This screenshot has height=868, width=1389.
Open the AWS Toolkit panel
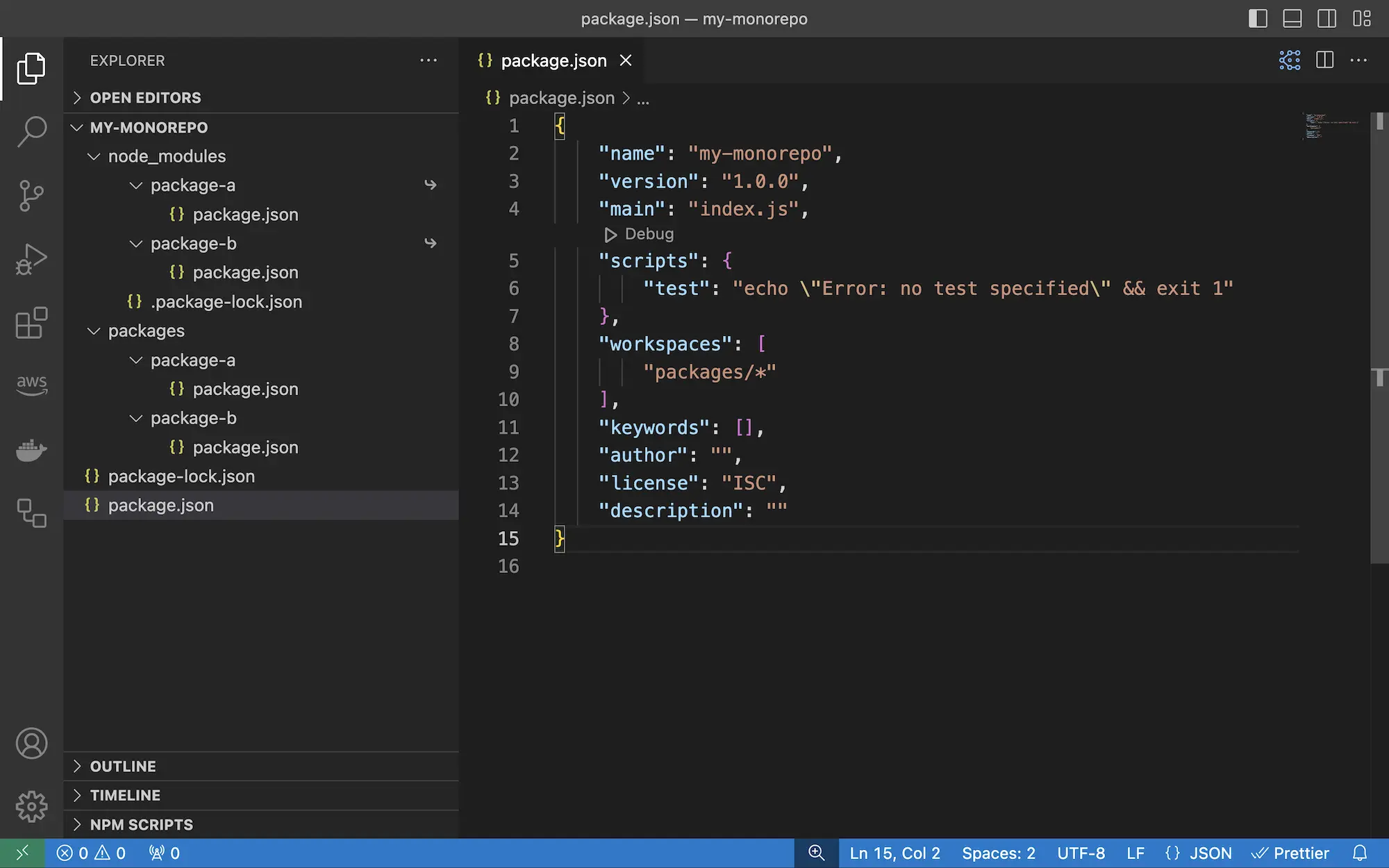[31, 385]
